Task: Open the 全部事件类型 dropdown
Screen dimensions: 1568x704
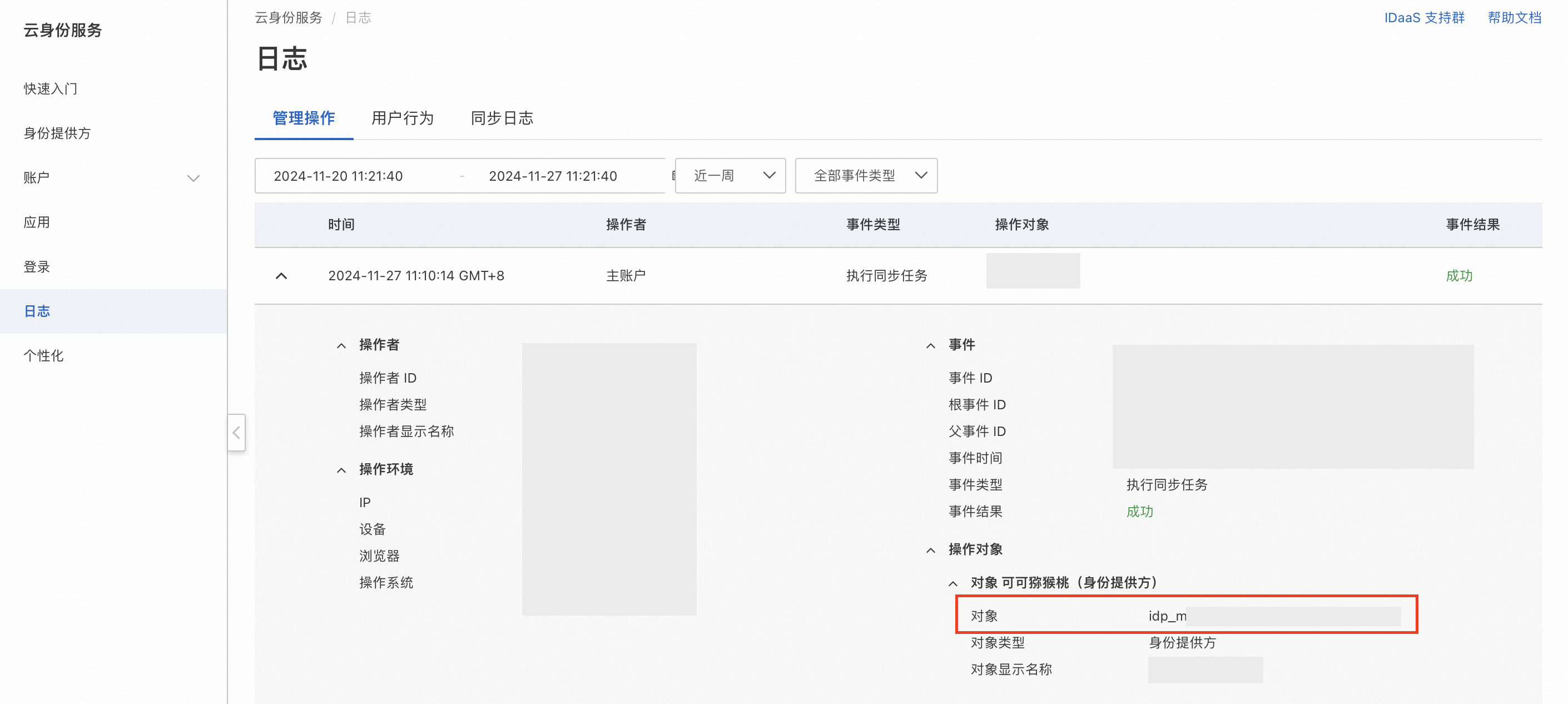Action: (866, 176)
